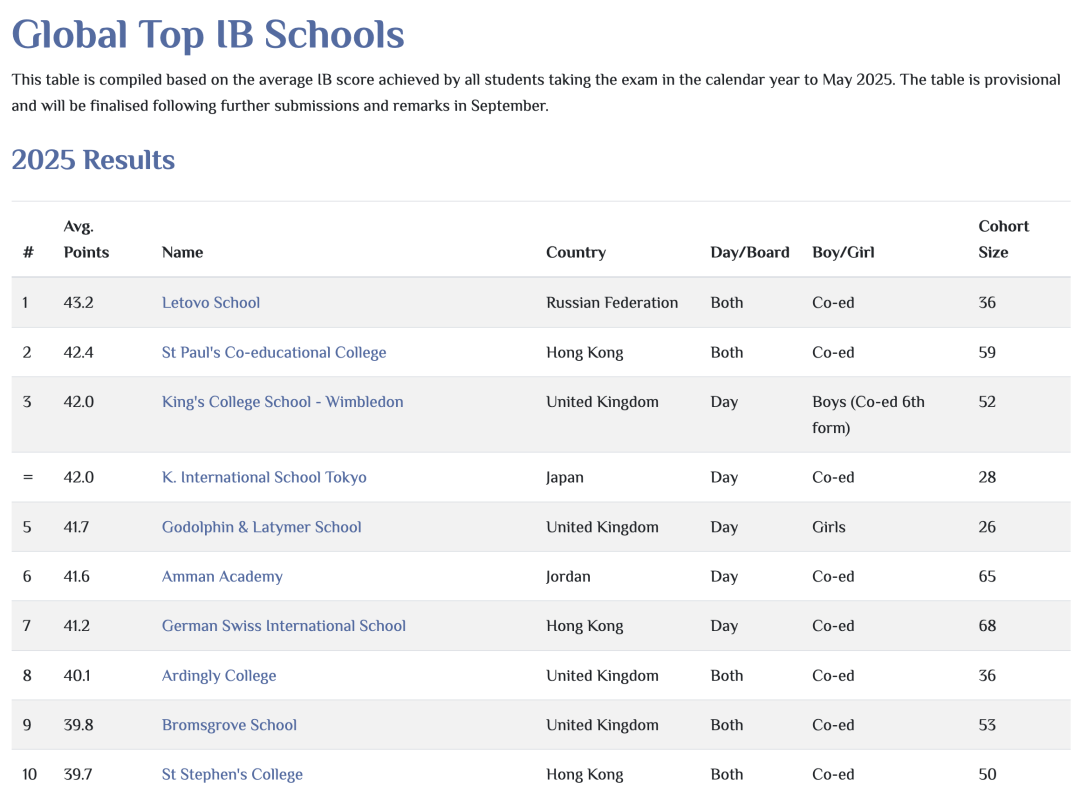Click the Global Top IB Schools title

pyautogui.click(x=208, y=35)
